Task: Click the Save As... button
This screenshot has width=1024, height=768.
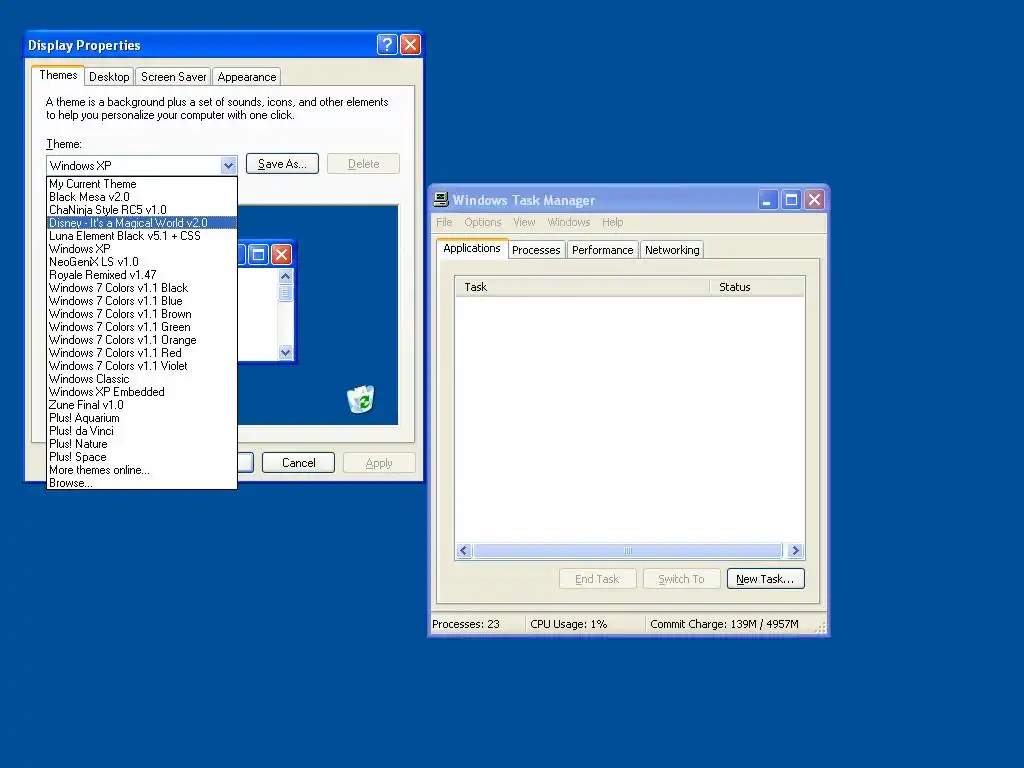Action: [x=282, y=164]
